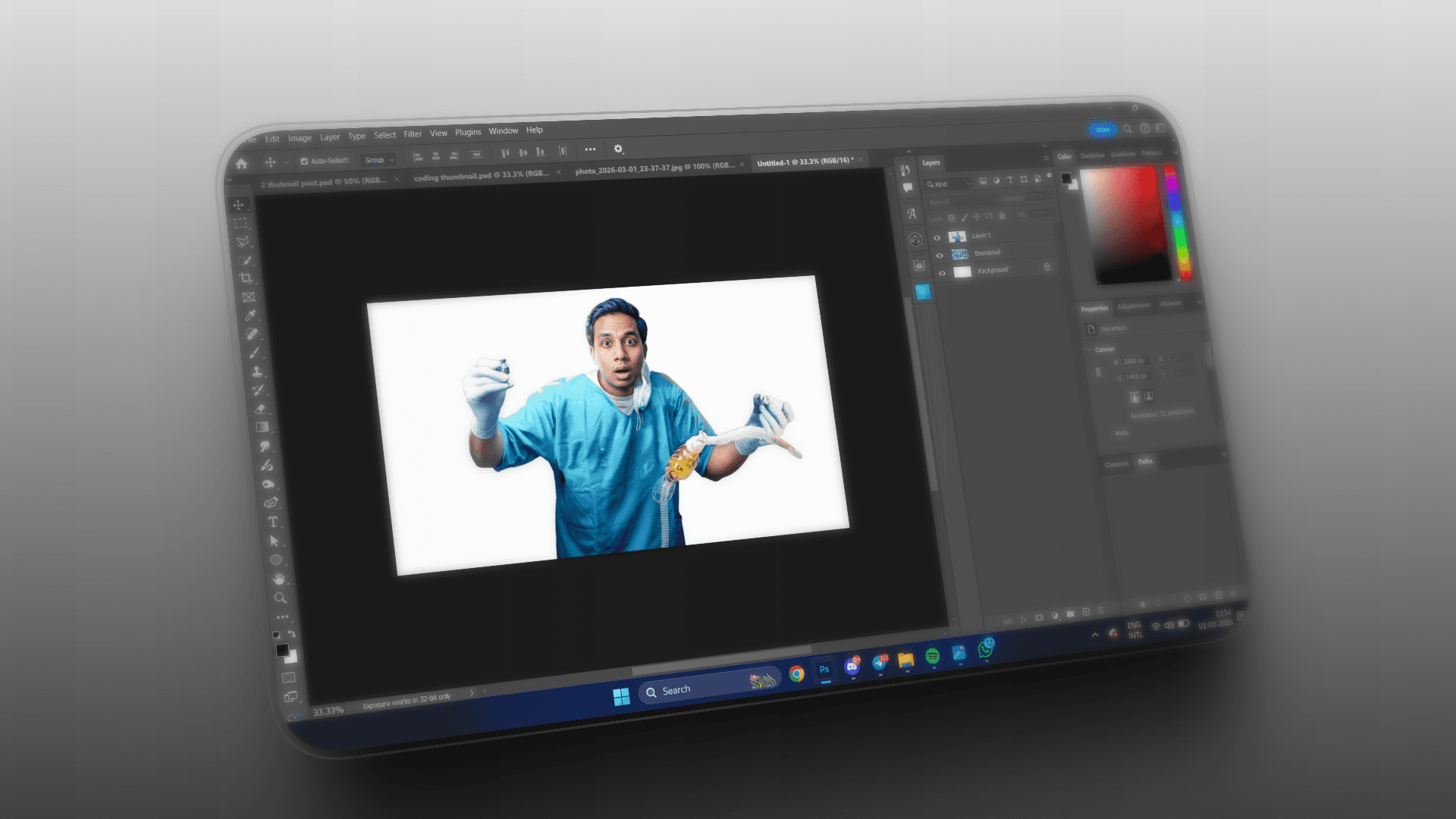The width and height of the screenshot is (1456, 819).
Task: Open the Group dropdown for Auto-Select
Action: 379,160
